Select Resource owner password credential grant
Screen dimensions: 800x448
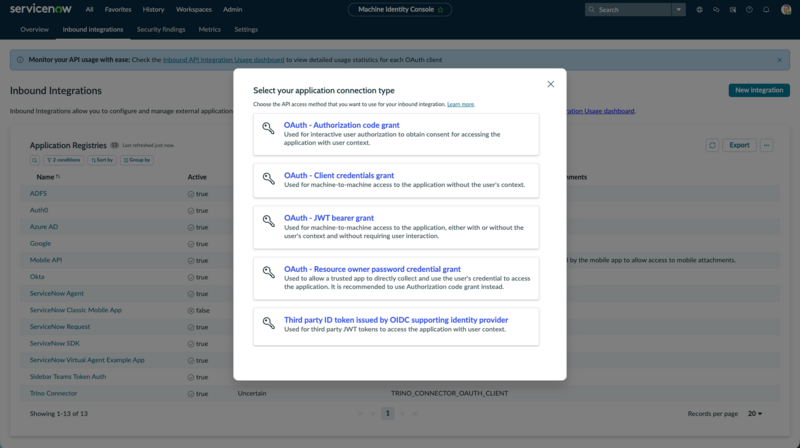coord(396,278)
